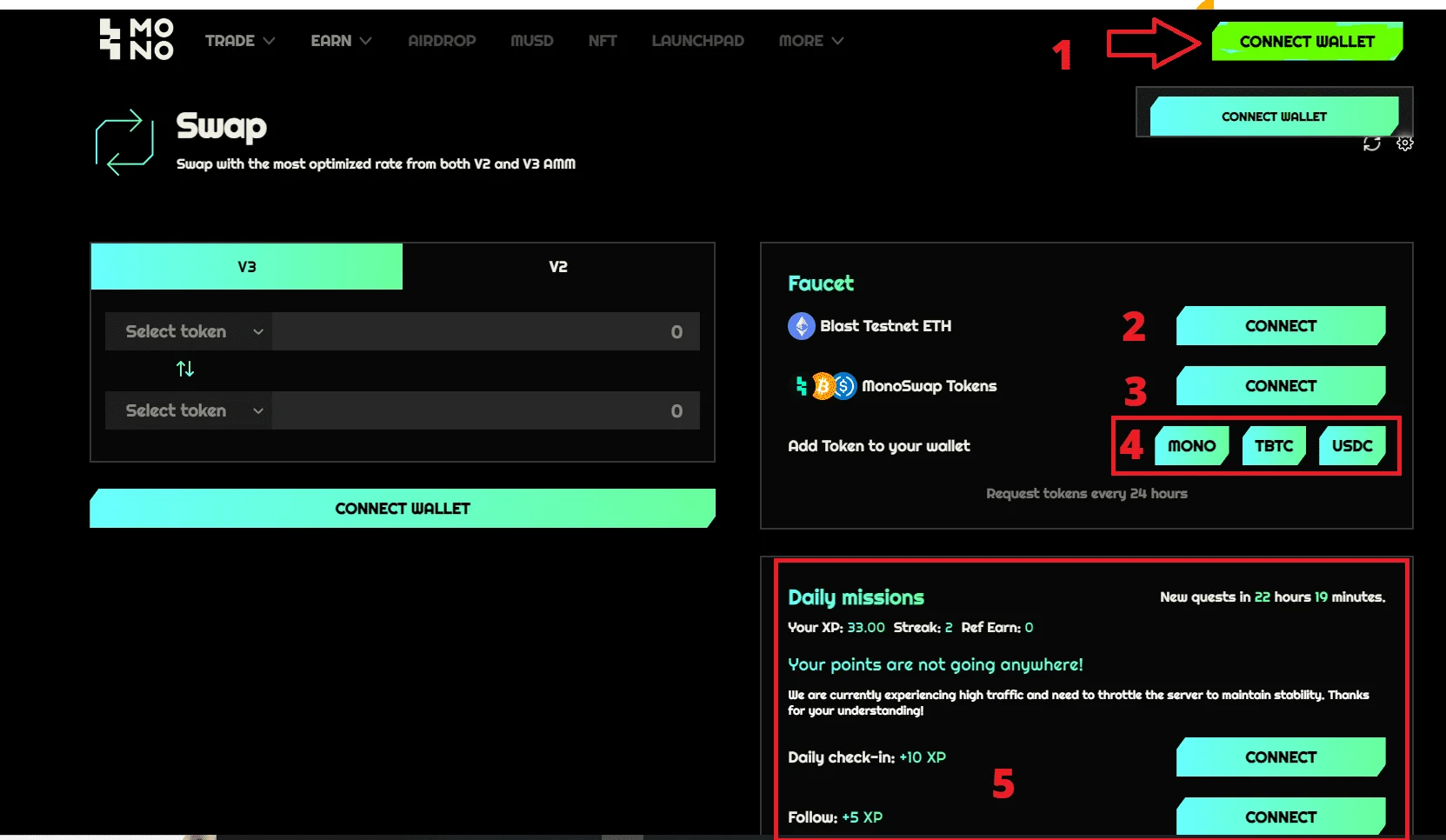The width and height of the screenshot is (1446, 840).
Task: Open the LAUNCHPAD nav item
Action: pyautogui.click(x=698, y=41)
